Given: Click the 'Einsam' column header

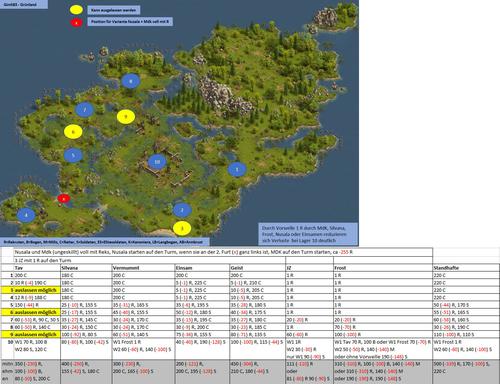Looking at the screenshot, I should pos(202,268).
